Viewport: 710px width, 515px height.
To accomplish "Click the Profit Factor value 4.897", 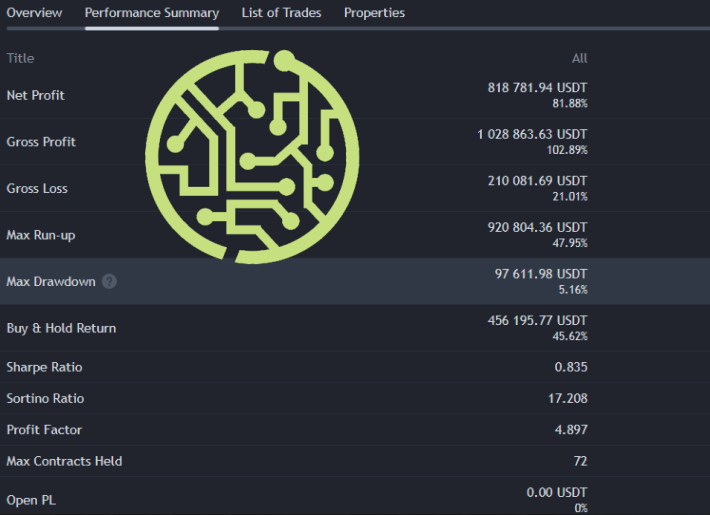I will pos(571,429).
